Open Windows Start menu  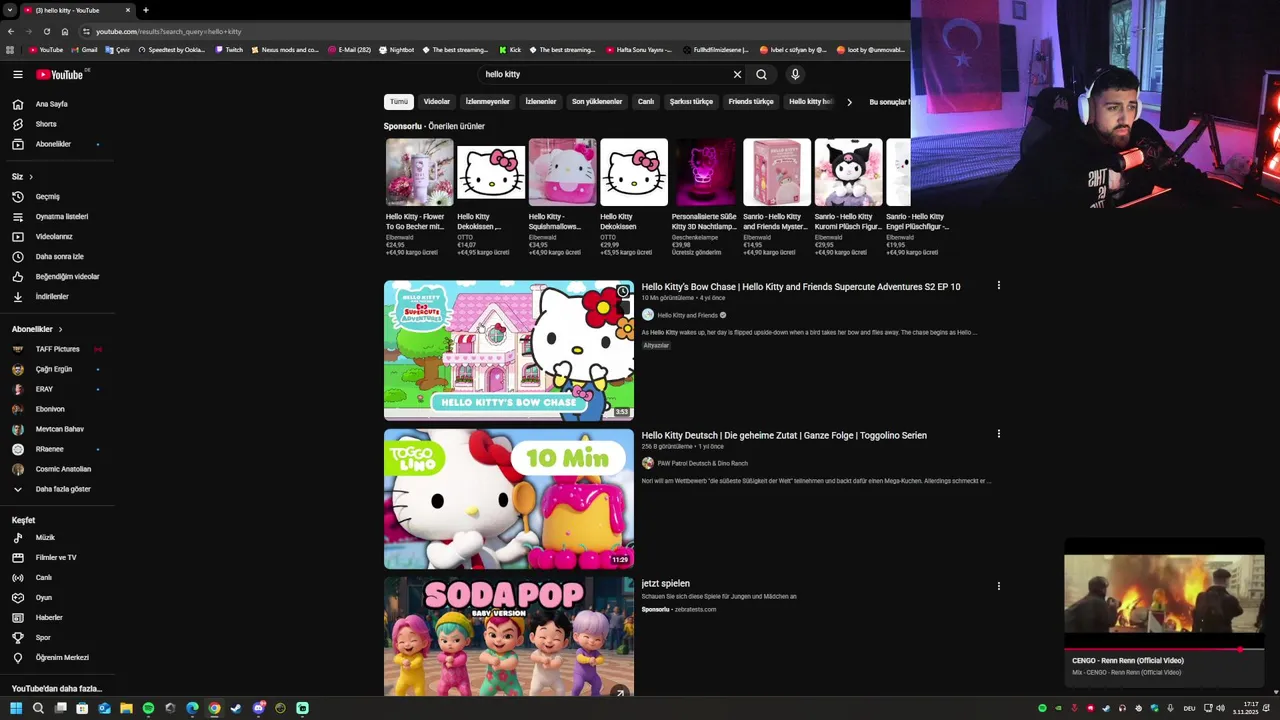(16, 708)
